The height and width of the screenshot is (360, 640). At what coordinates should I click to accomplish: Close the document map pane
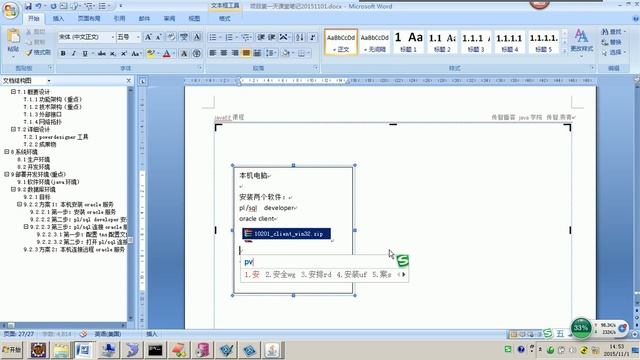click(x=129, y=80)
